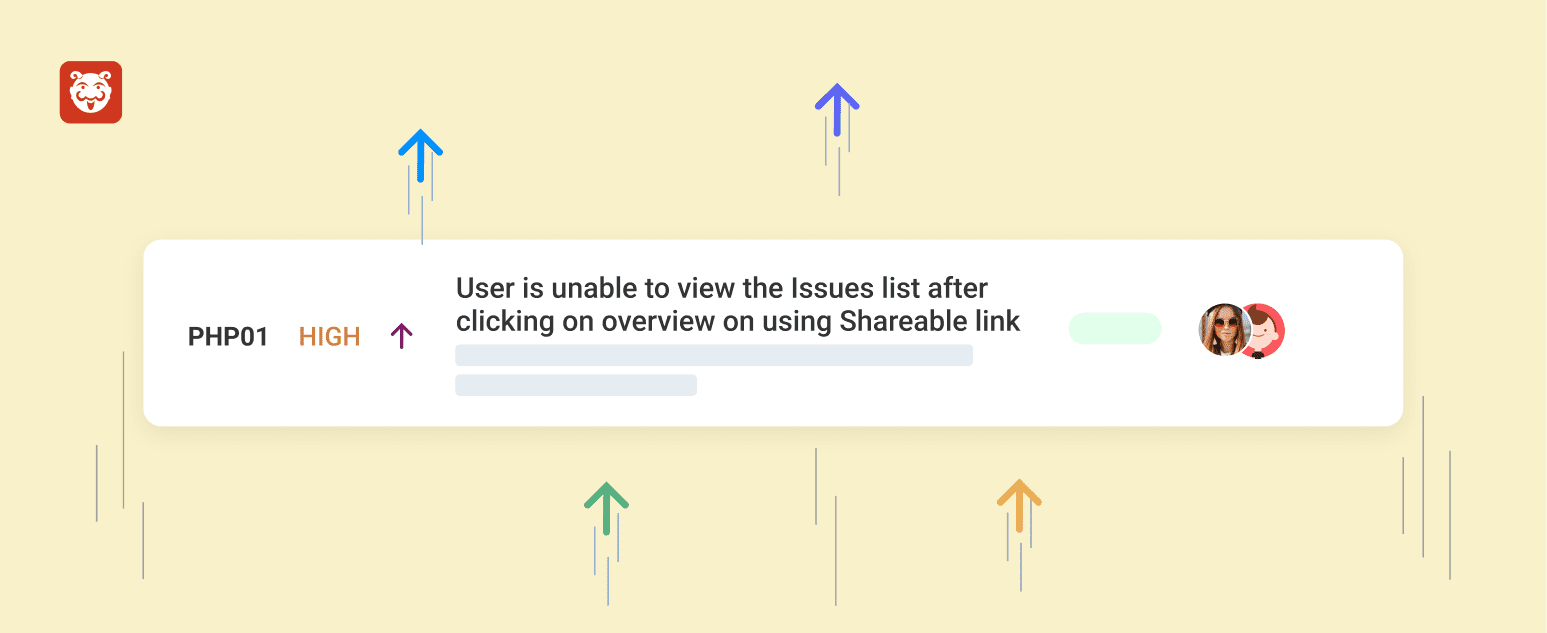Click the word 'clicking' in the title
Screen dimensions: 1547x633
coord(504,321)
